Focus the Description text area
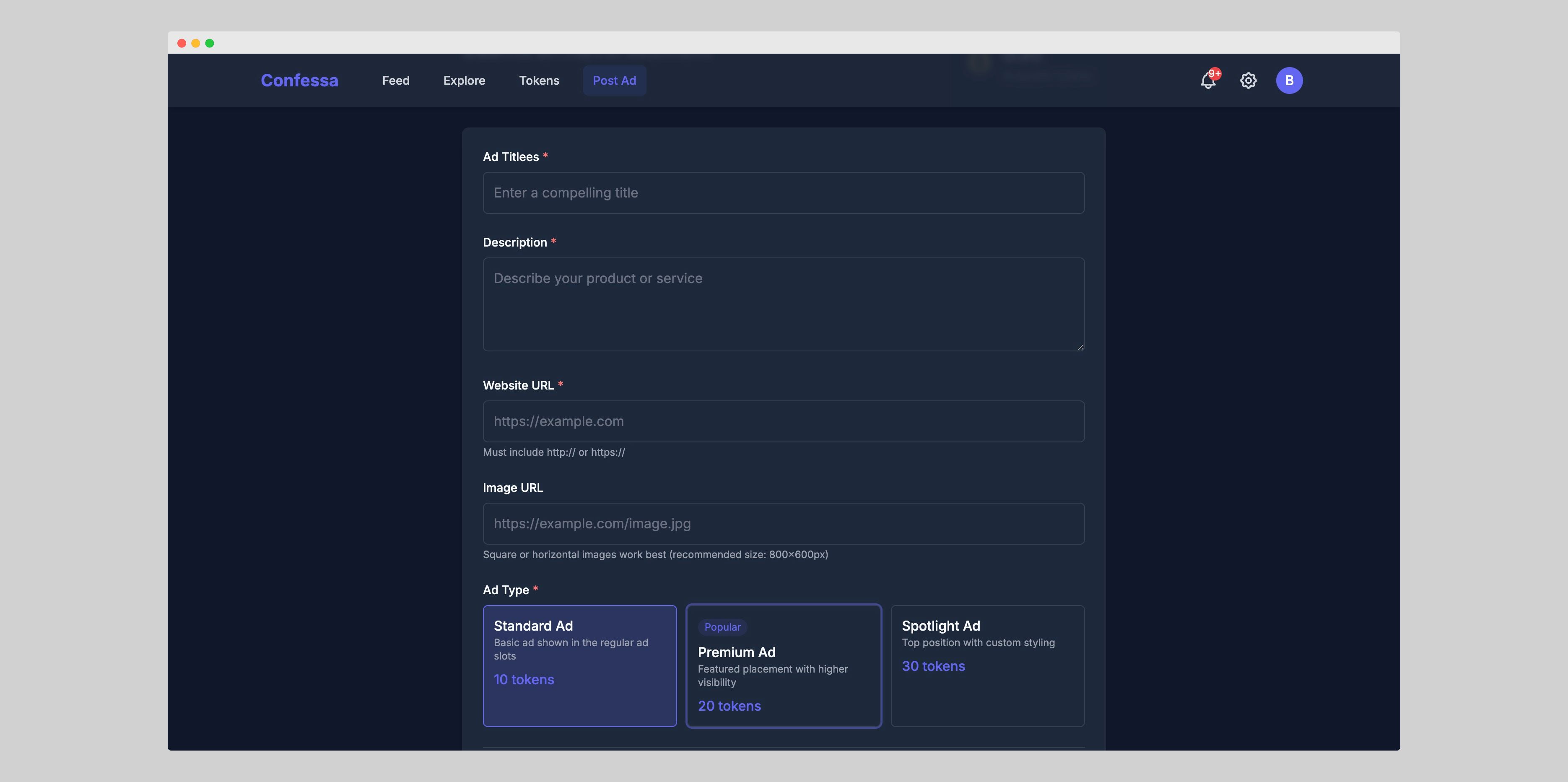 tap(783, 304)
